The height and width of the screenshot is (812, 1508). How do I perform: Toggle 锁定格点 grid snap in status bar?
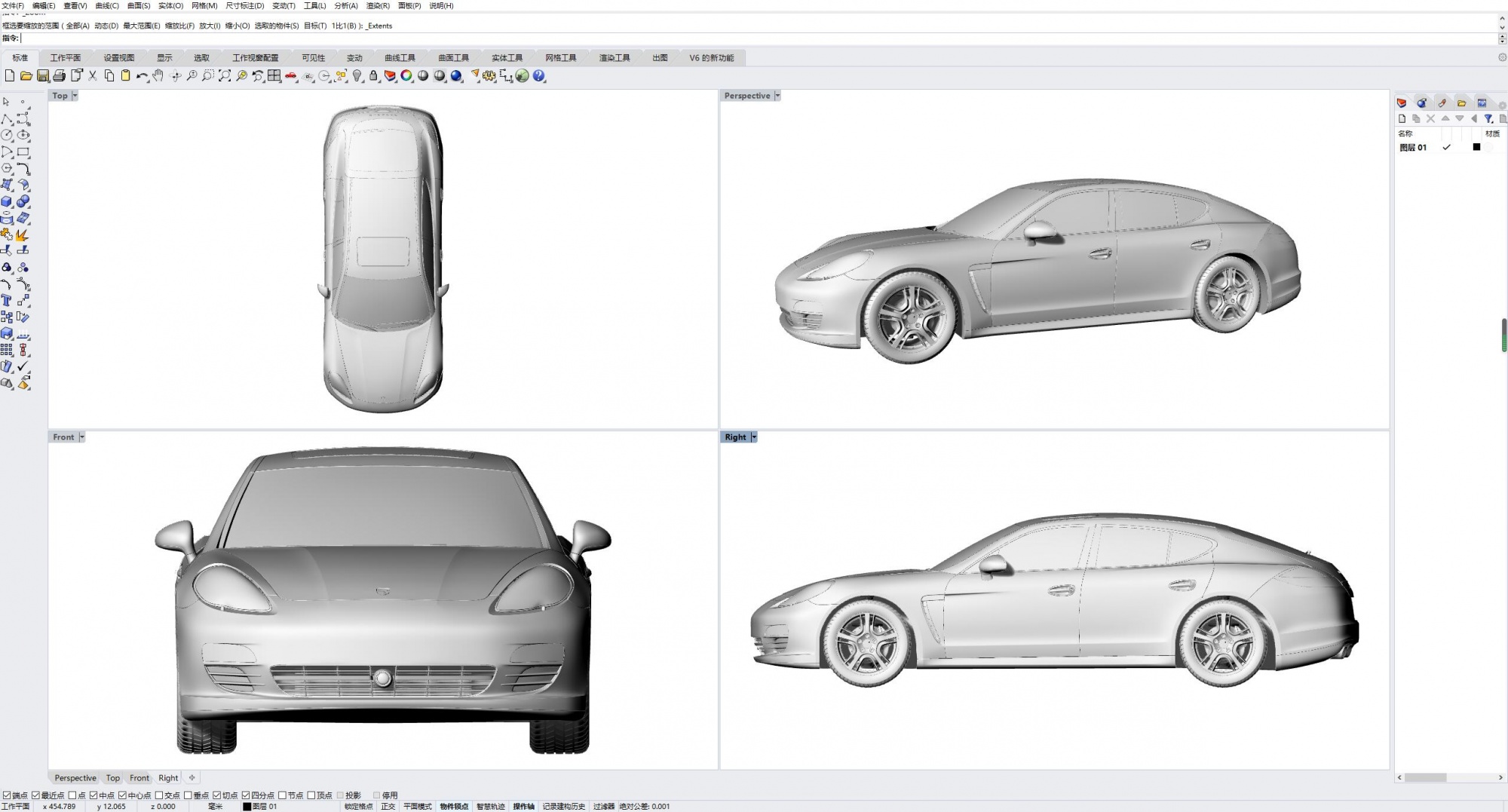358,806
